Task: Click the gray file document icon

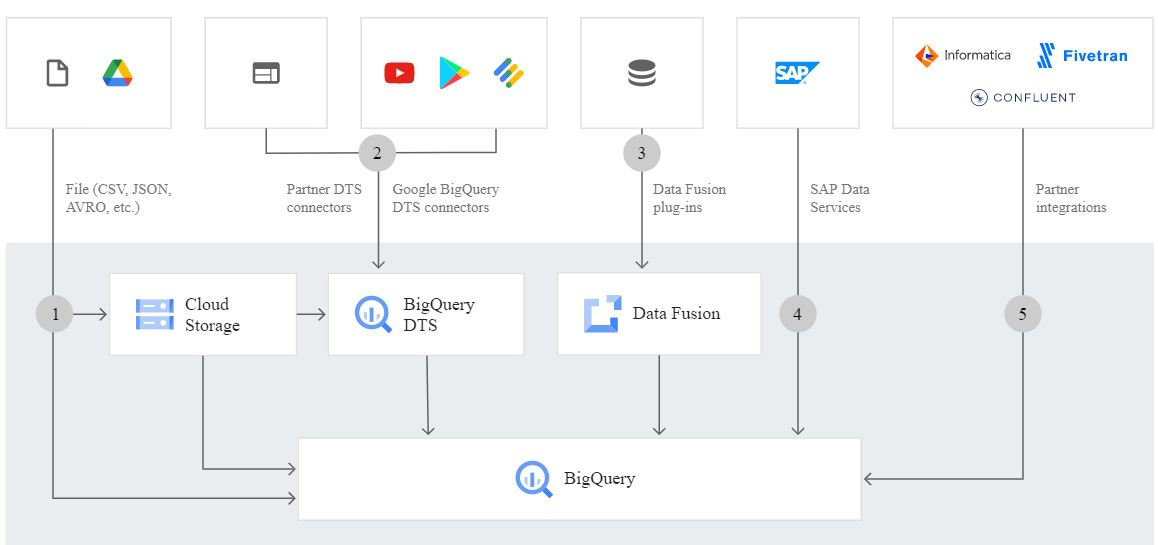Action: point(58,73)
